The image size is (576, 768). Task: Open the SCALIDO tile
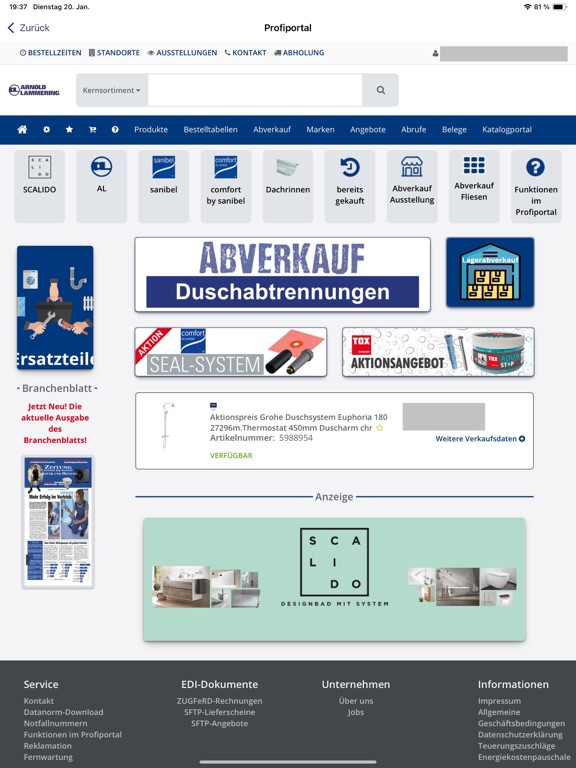(x=40, y=187)
